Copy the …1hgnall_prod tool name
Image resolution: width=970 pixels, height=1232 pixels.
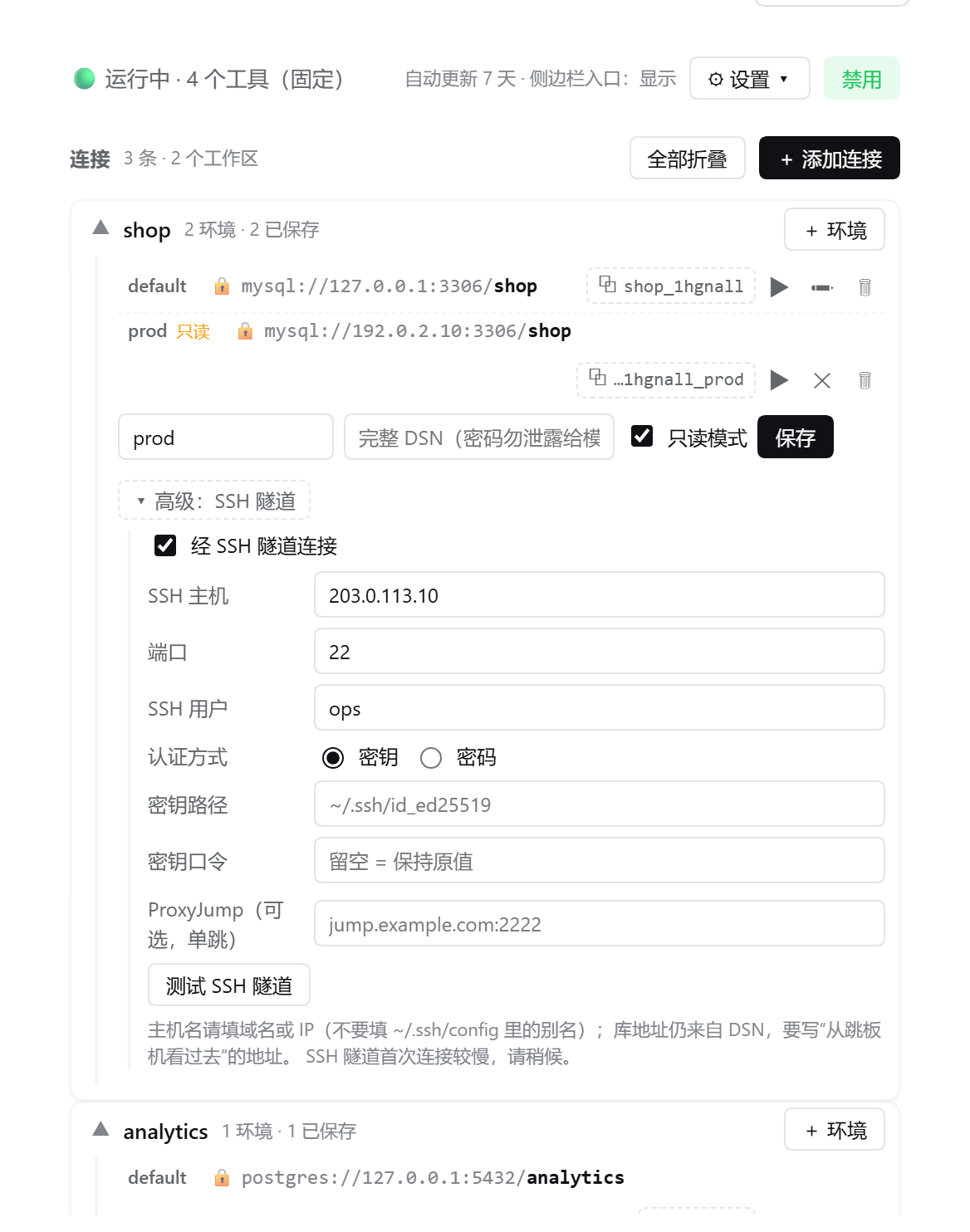tap(666, 379)
